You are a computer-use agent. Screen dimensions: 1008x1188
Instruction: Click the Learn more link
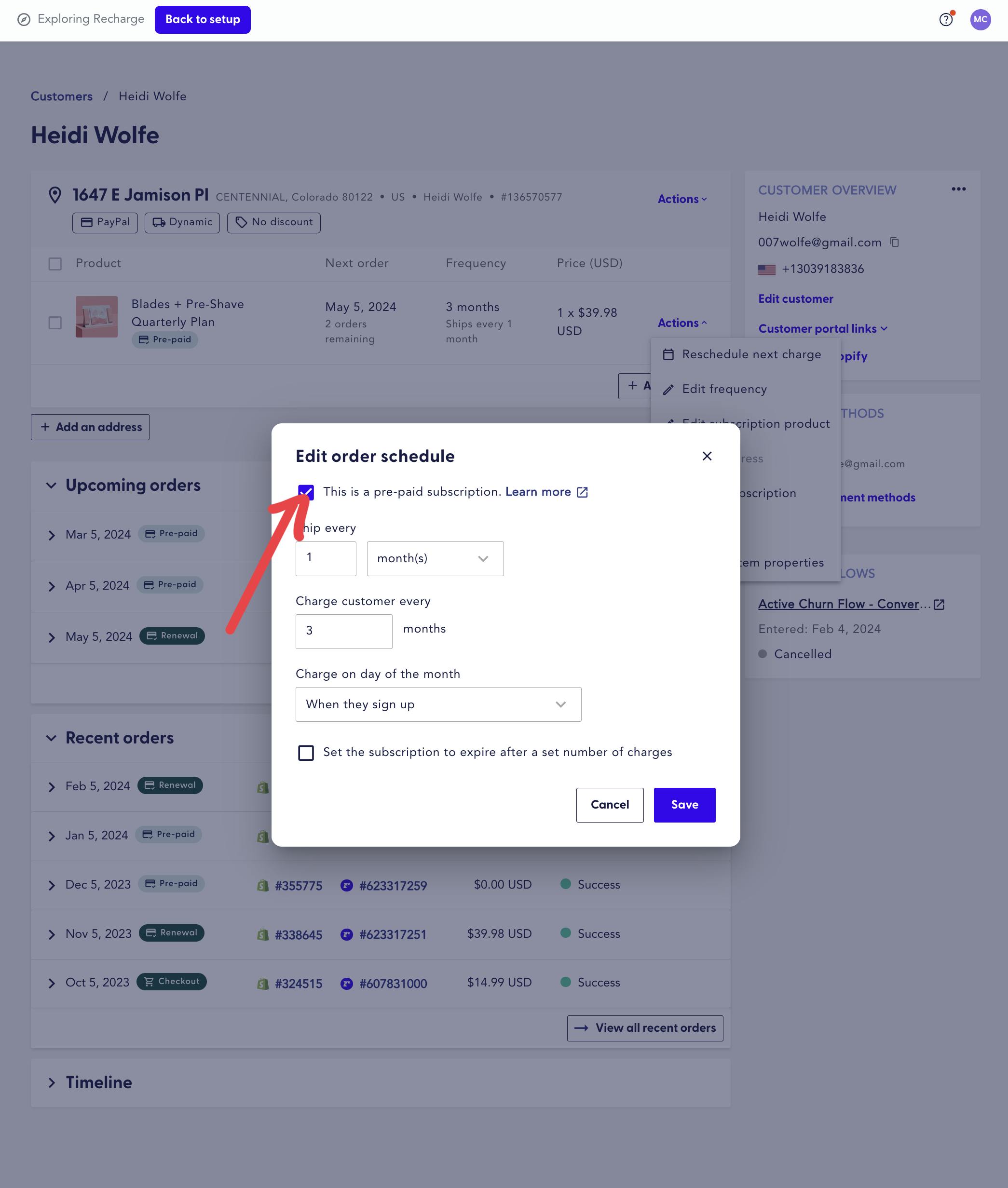pos(546,492)
